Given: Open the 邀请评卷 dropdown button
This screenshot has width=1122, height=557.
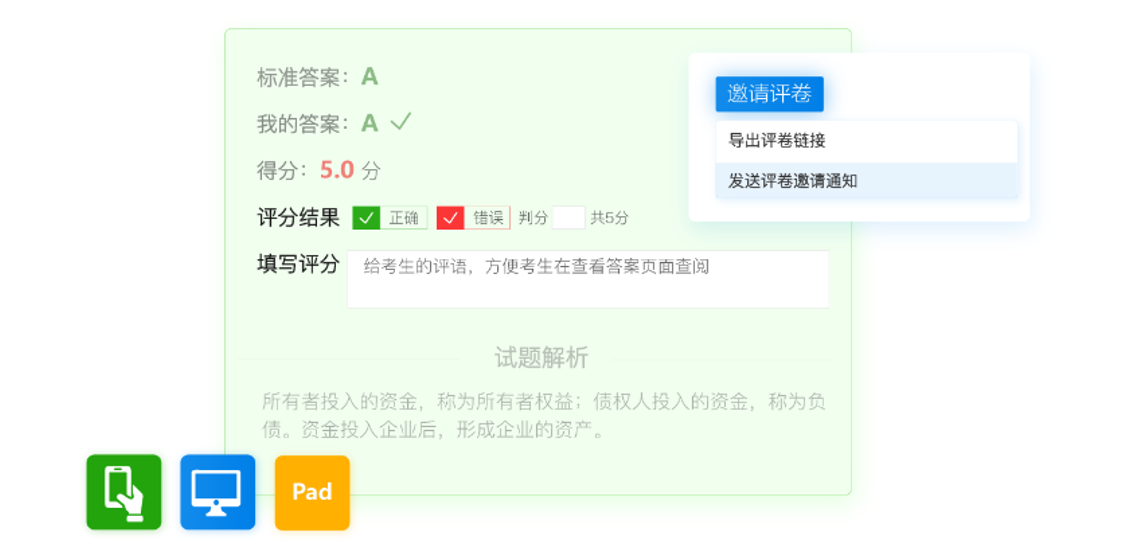Looking at the screenshot, I should pyautogui.click(x=769, y=94).
